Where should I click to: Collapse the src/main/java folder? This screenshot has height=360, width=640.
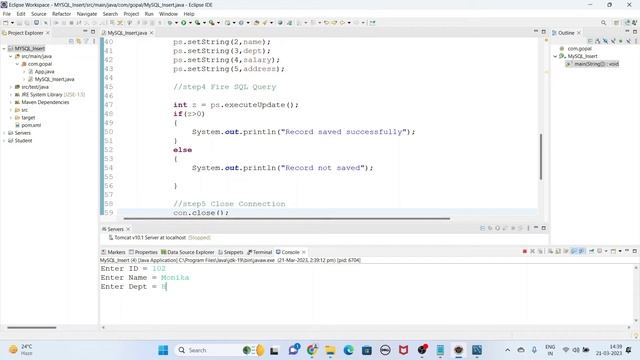coord(11,56)
